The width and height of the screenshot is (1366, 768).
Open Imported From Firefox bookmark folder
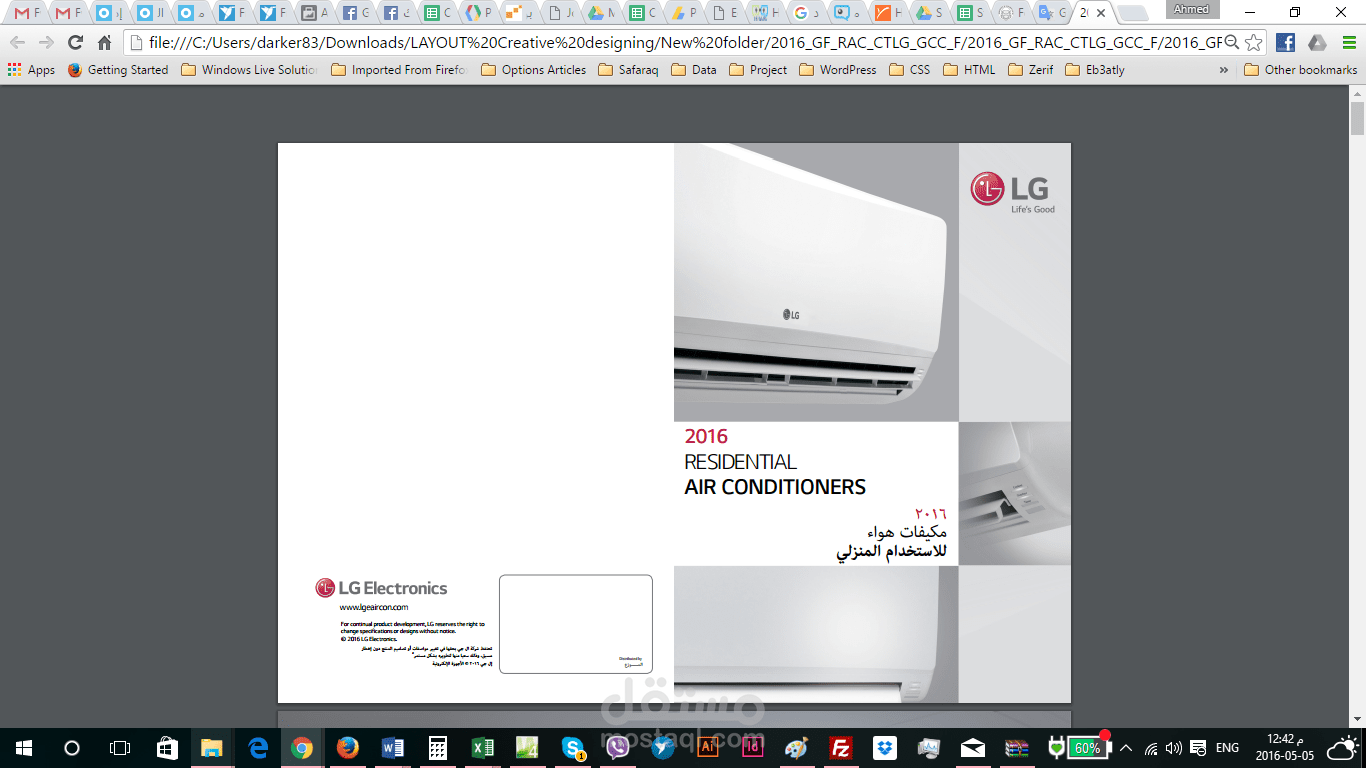(399, 70)
